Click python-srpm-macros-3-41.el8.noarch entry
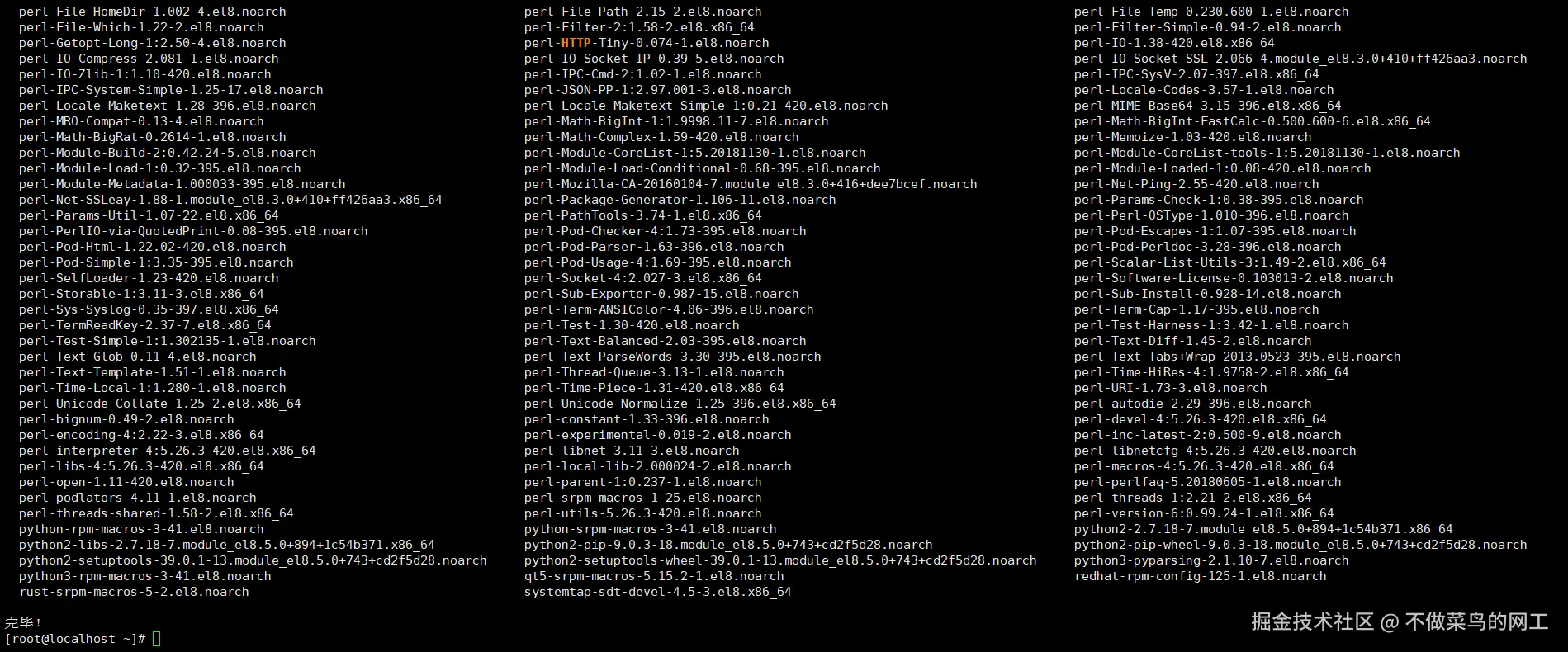1568x652 pixels. point(651,529)
